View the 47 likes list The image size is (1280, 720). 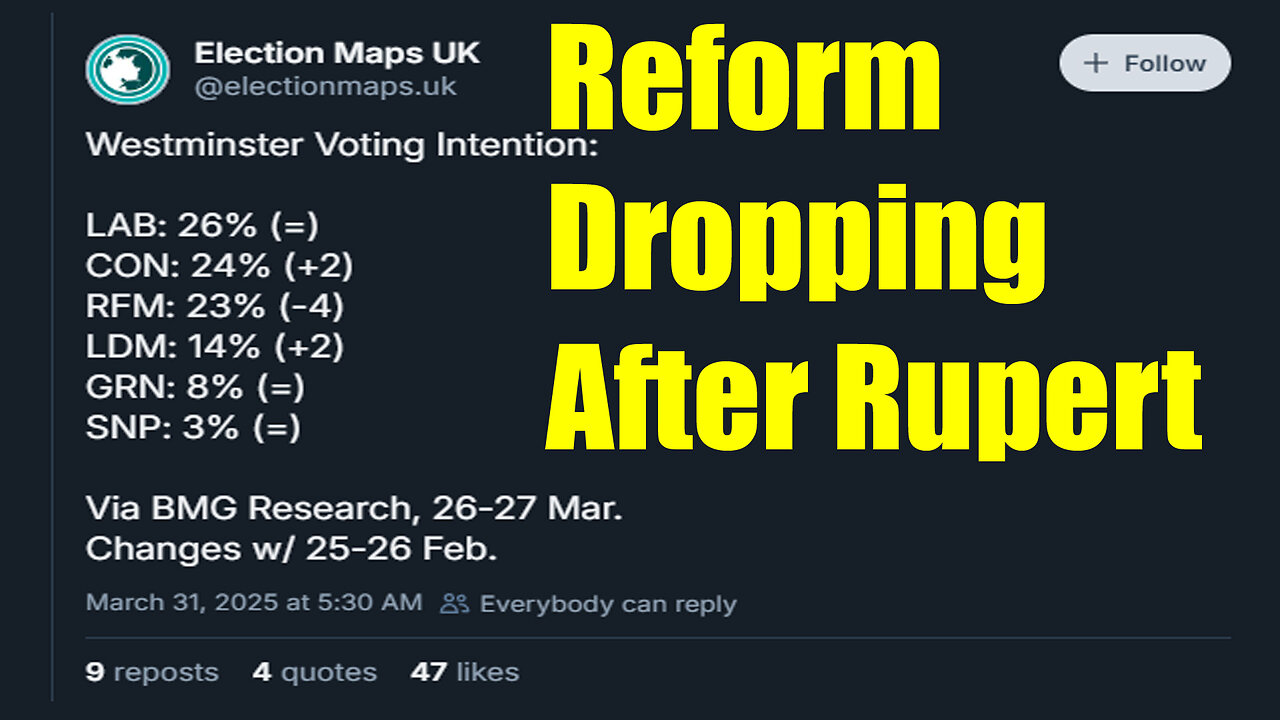tap(465, 672)
